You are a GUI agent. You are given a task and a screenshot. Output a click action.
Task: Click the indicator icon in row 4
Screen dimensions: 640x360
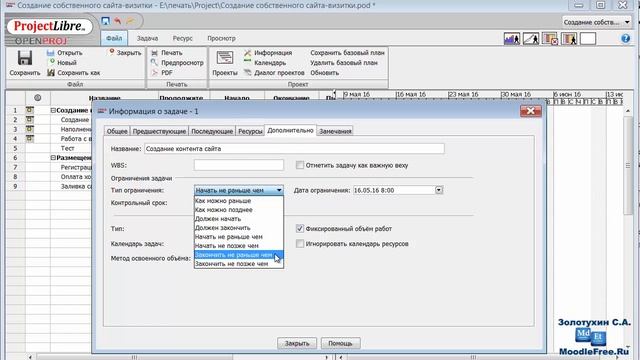pyautogui.click(x=30, y=138)
